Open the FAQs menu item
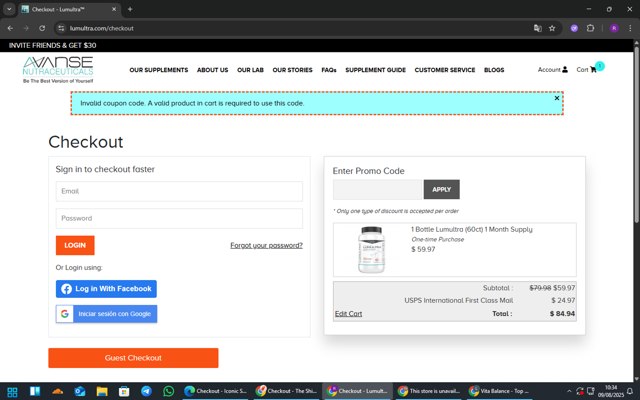 [329, 70]
